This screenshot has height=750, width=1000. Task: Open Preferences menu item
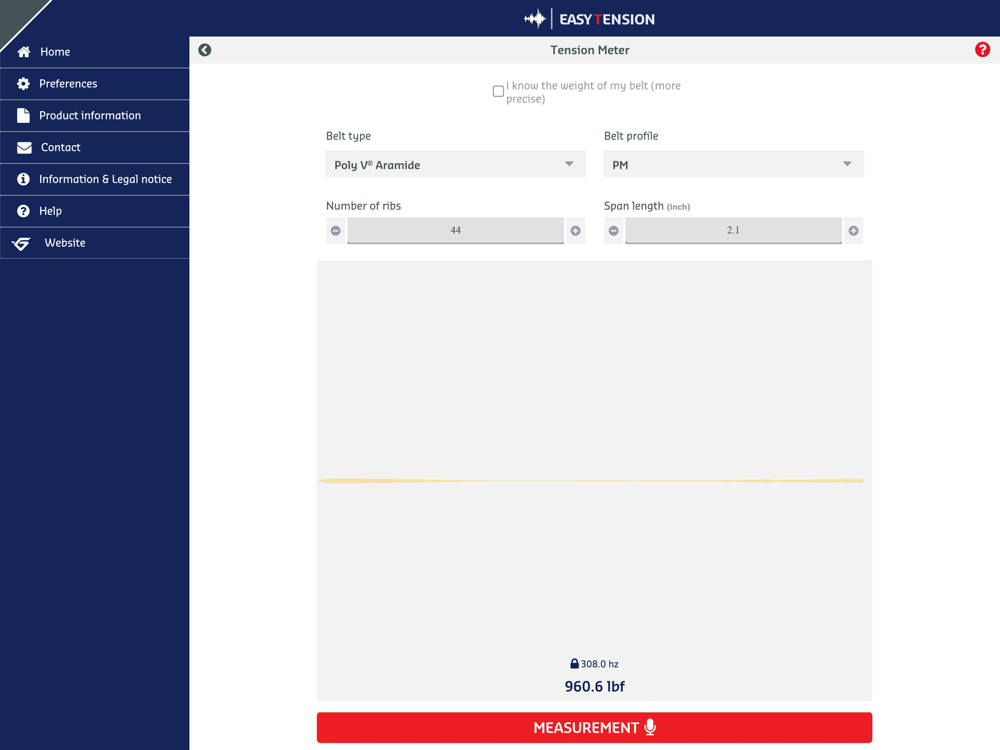pyautogui.click(x=94, y=84)
